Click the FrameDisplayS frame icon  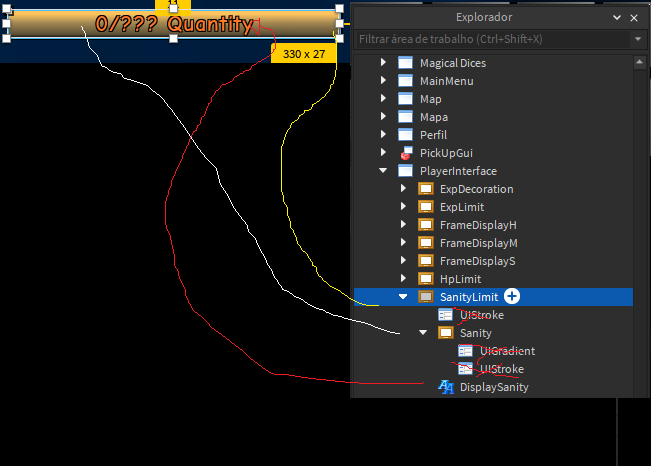426,261
